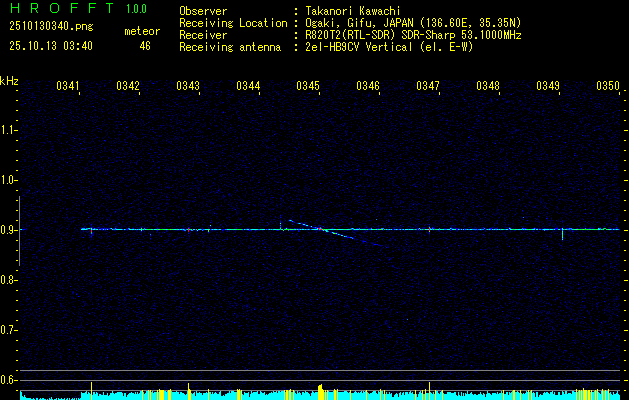Click time marker 0348
This screenshot has width=629, height=400.
coord(488,85)
